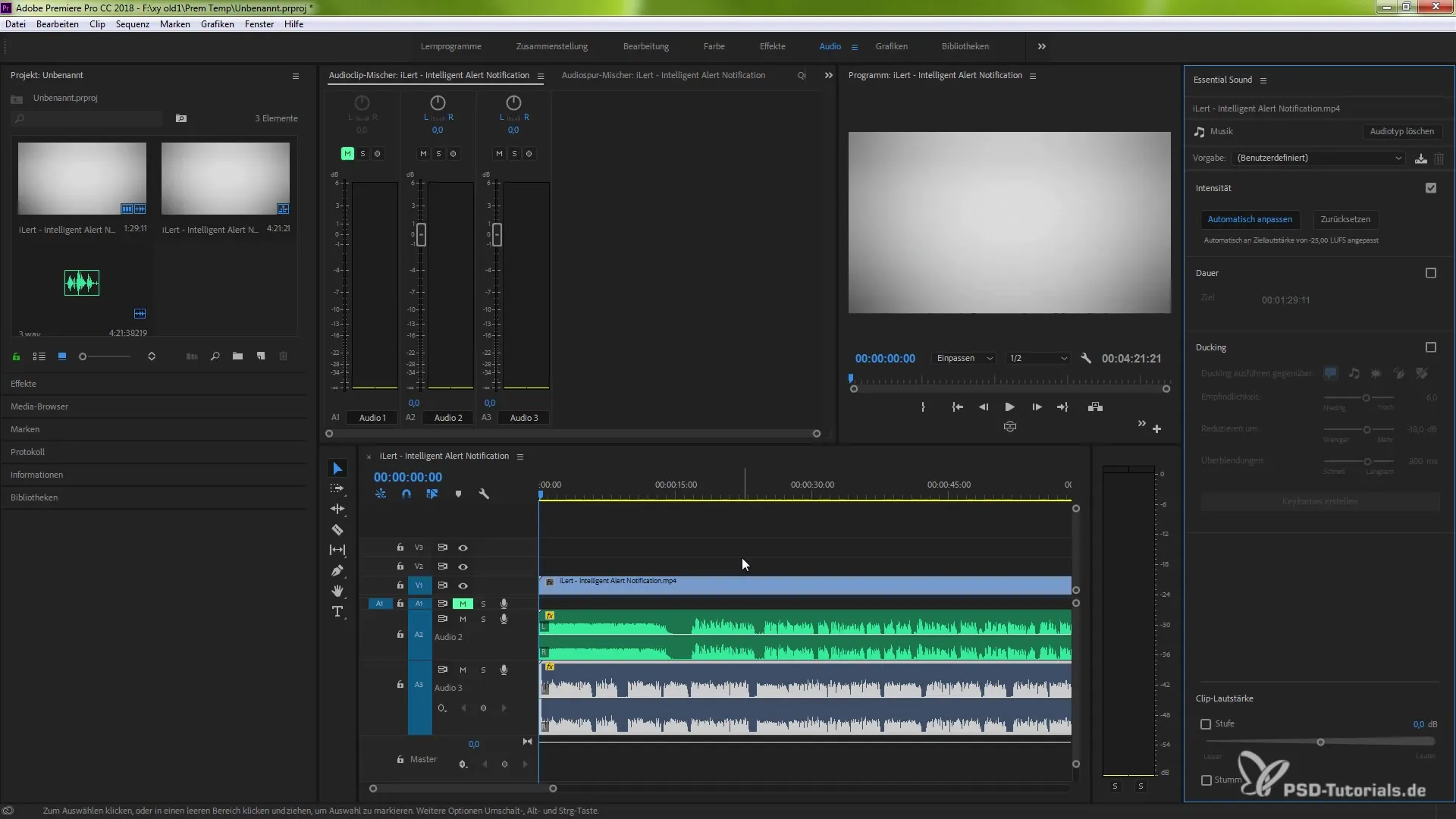This screenshot has width=1456, height=819.
Task: Open playback resolution 1/2 dropdown
Action: (1037, 358)
